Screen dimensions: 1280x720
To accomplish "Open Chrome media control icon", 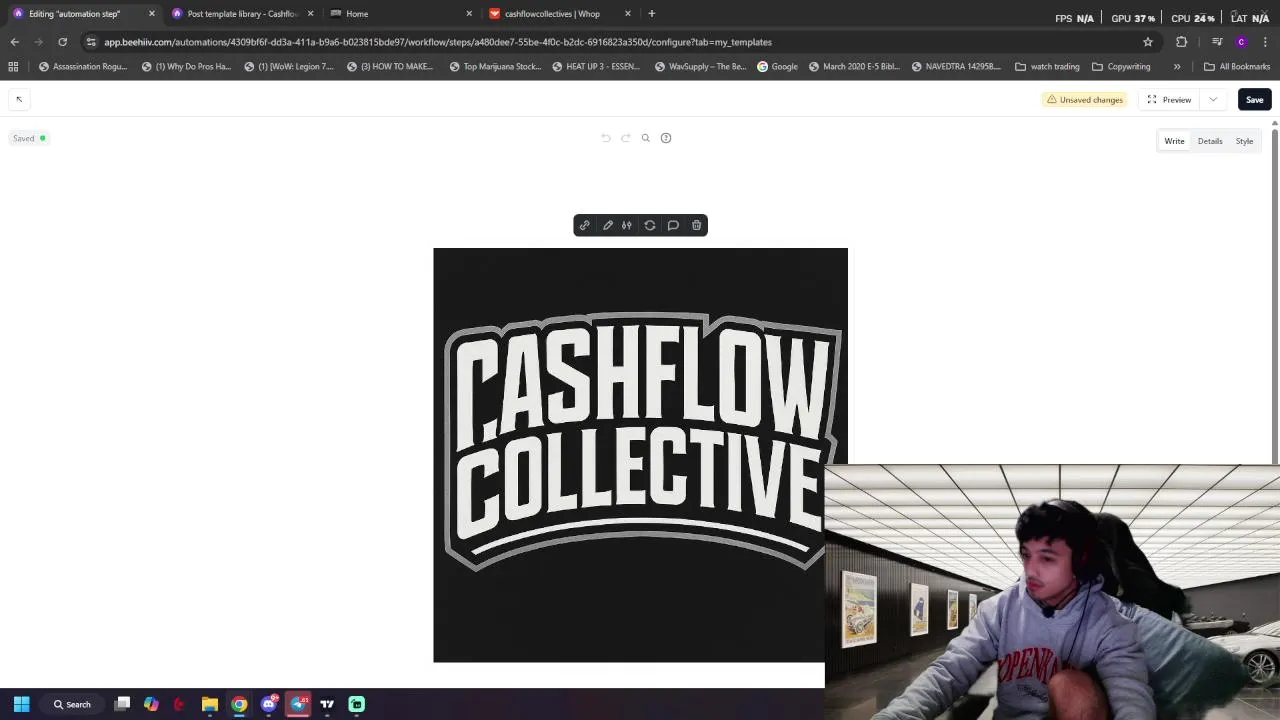I will coord(1217,42).
